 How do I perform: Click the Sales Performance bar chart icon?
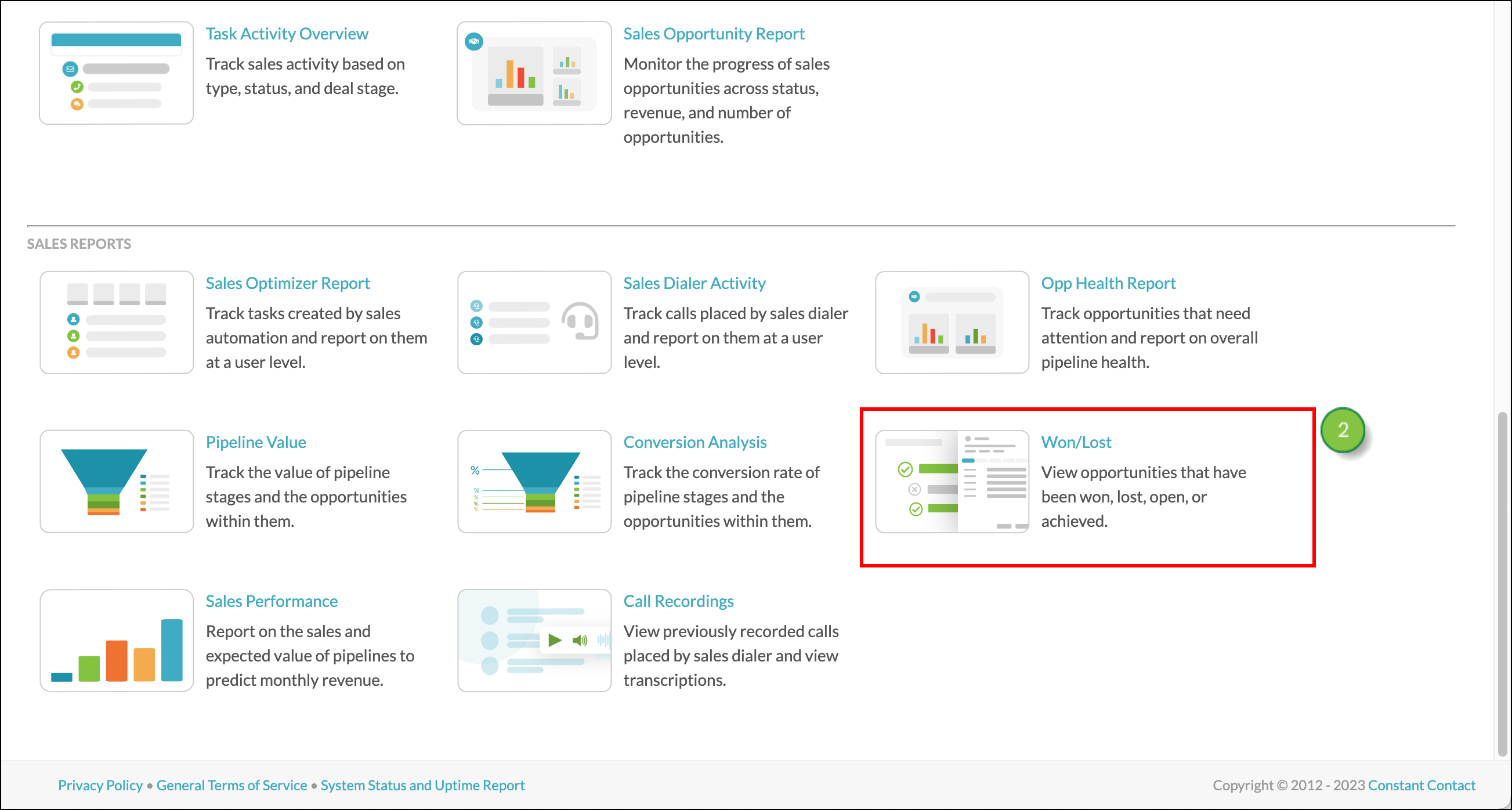[x=116, y=641]
